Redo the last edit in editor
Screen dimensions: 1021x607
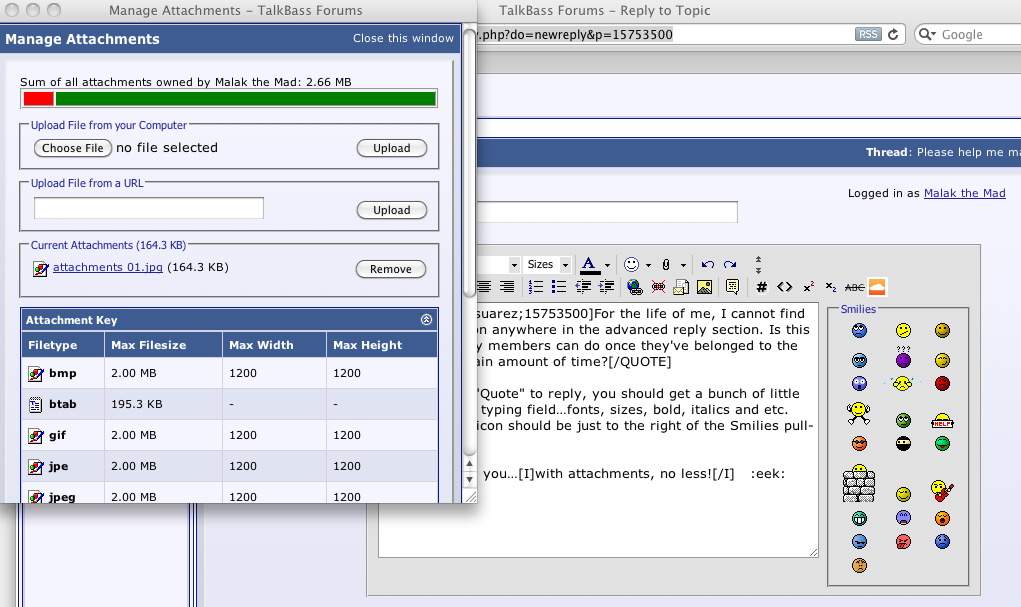coord(730,264)
